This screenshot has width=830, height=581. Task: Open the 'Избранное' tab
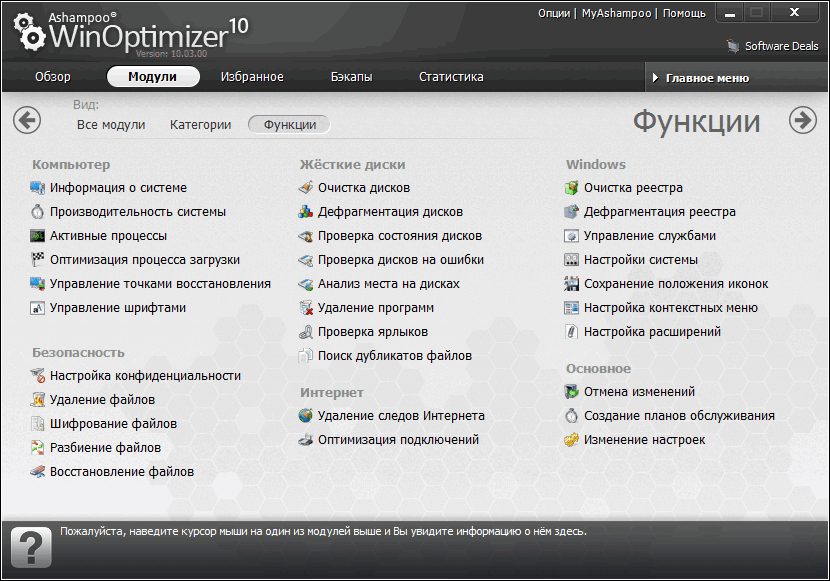(252, 77)
